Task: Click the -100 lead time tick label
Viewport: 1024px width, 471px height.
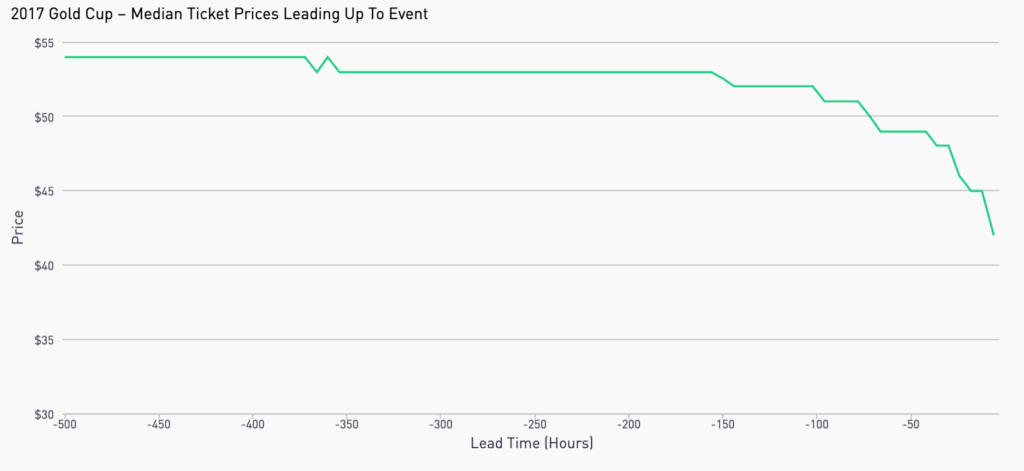Action: click(815, 425)
